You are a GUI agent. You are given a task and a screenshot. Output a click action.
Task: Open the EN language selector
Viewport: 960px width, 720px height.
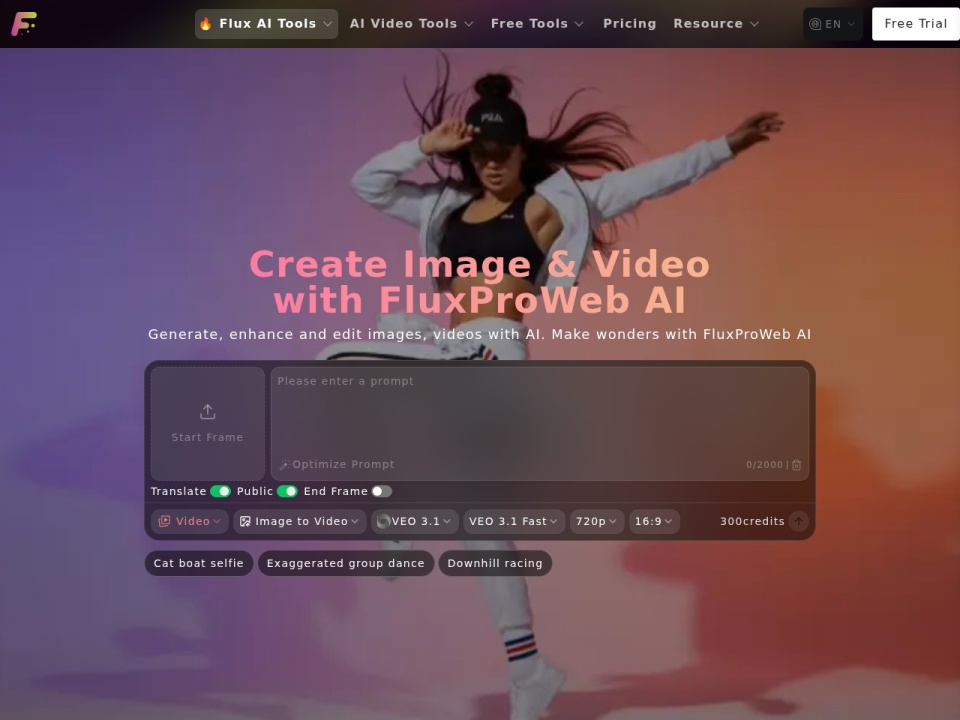[x=833, y=24]
